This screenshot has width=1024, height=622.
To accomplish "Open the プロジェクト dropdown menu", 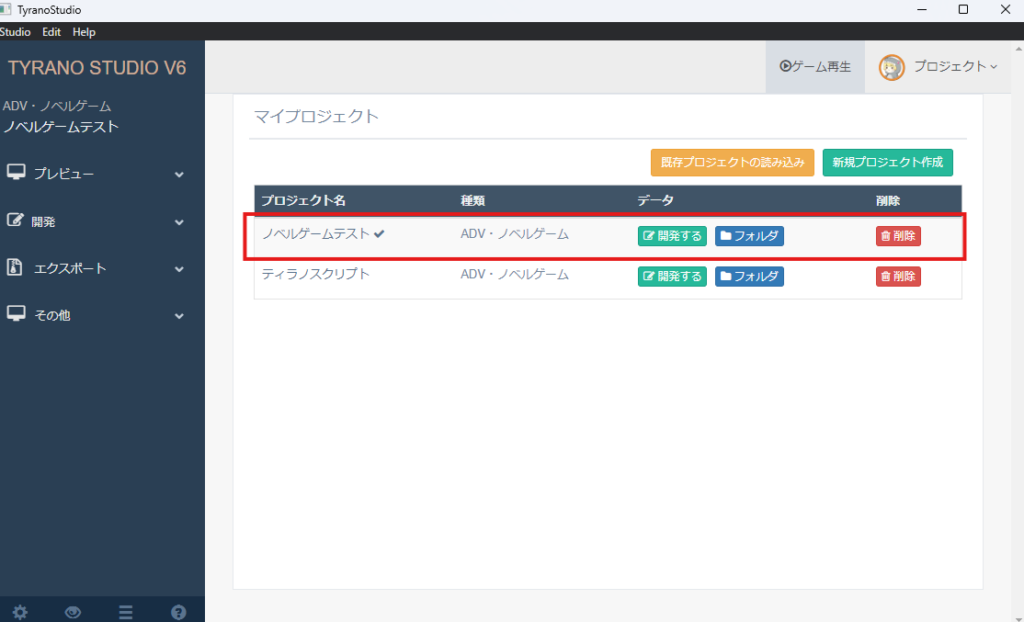I will [954, 67].
